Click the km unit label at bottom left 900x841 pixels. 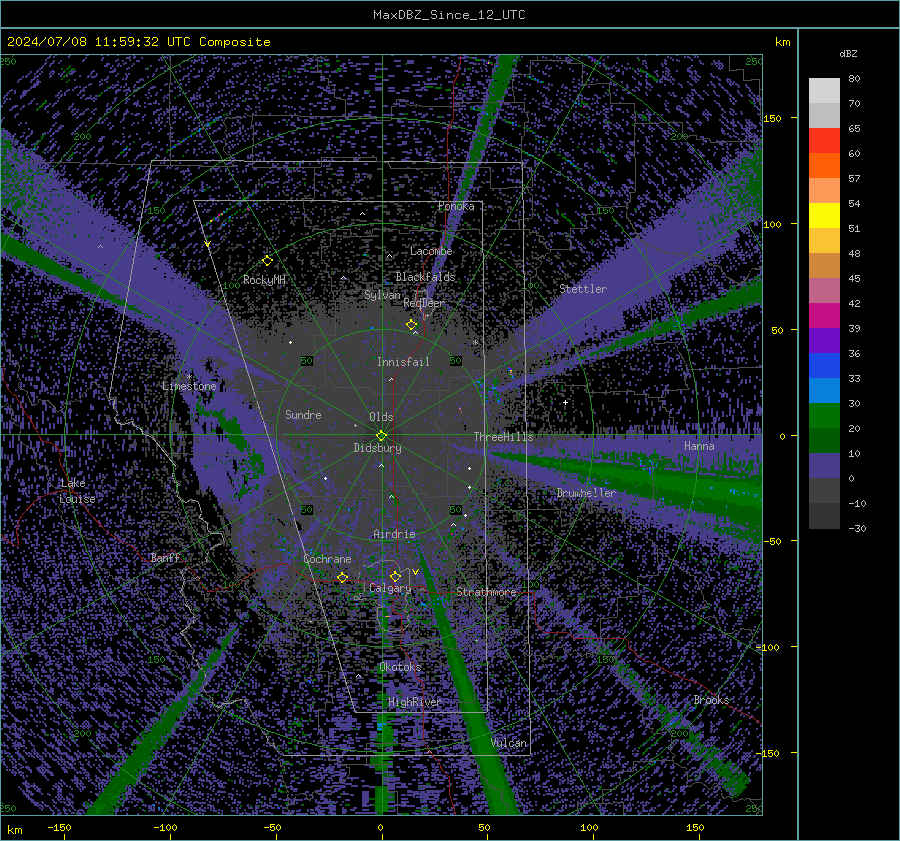14,830
